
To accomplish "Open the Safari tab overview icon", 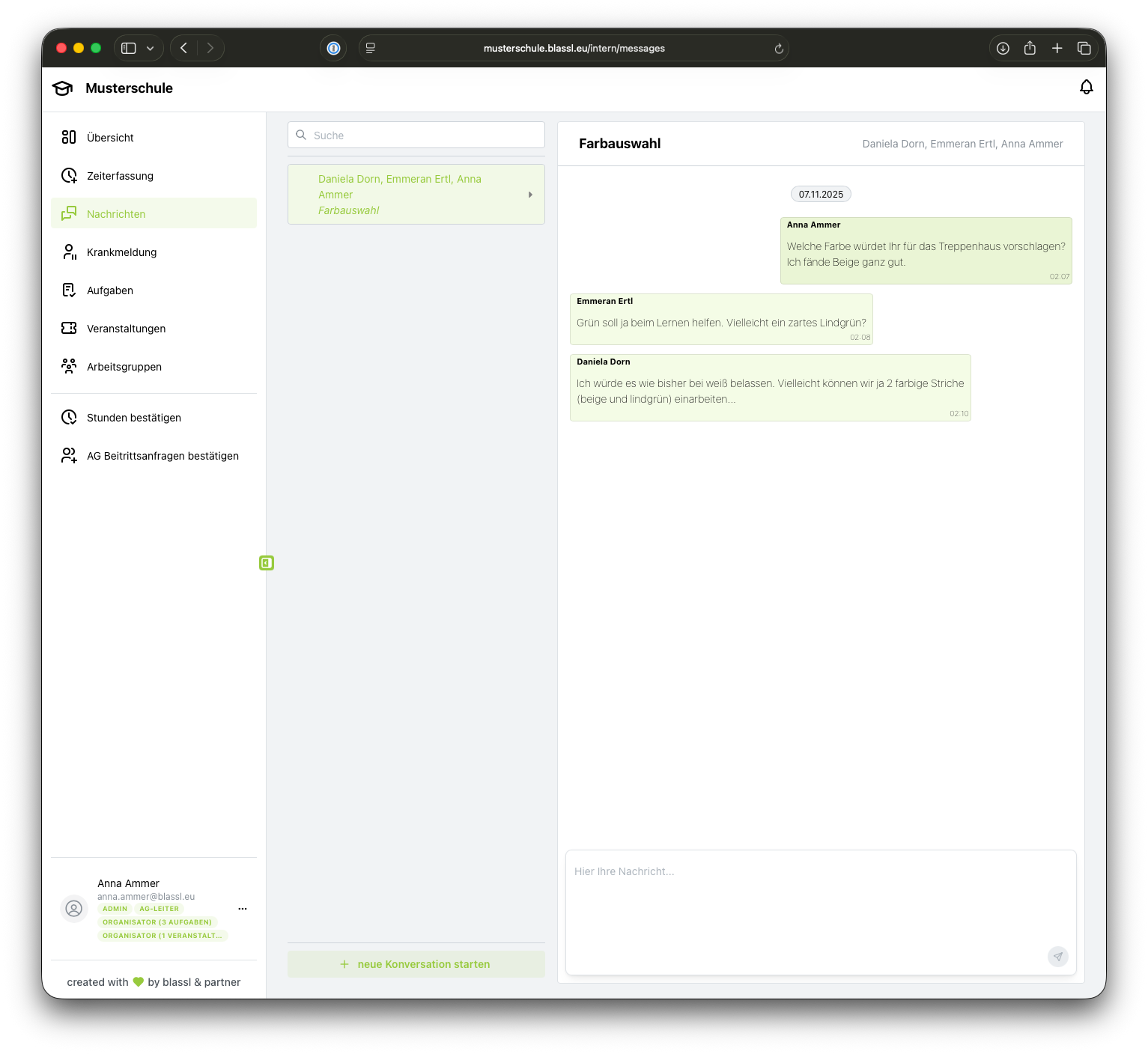I will pos(1084,48).
